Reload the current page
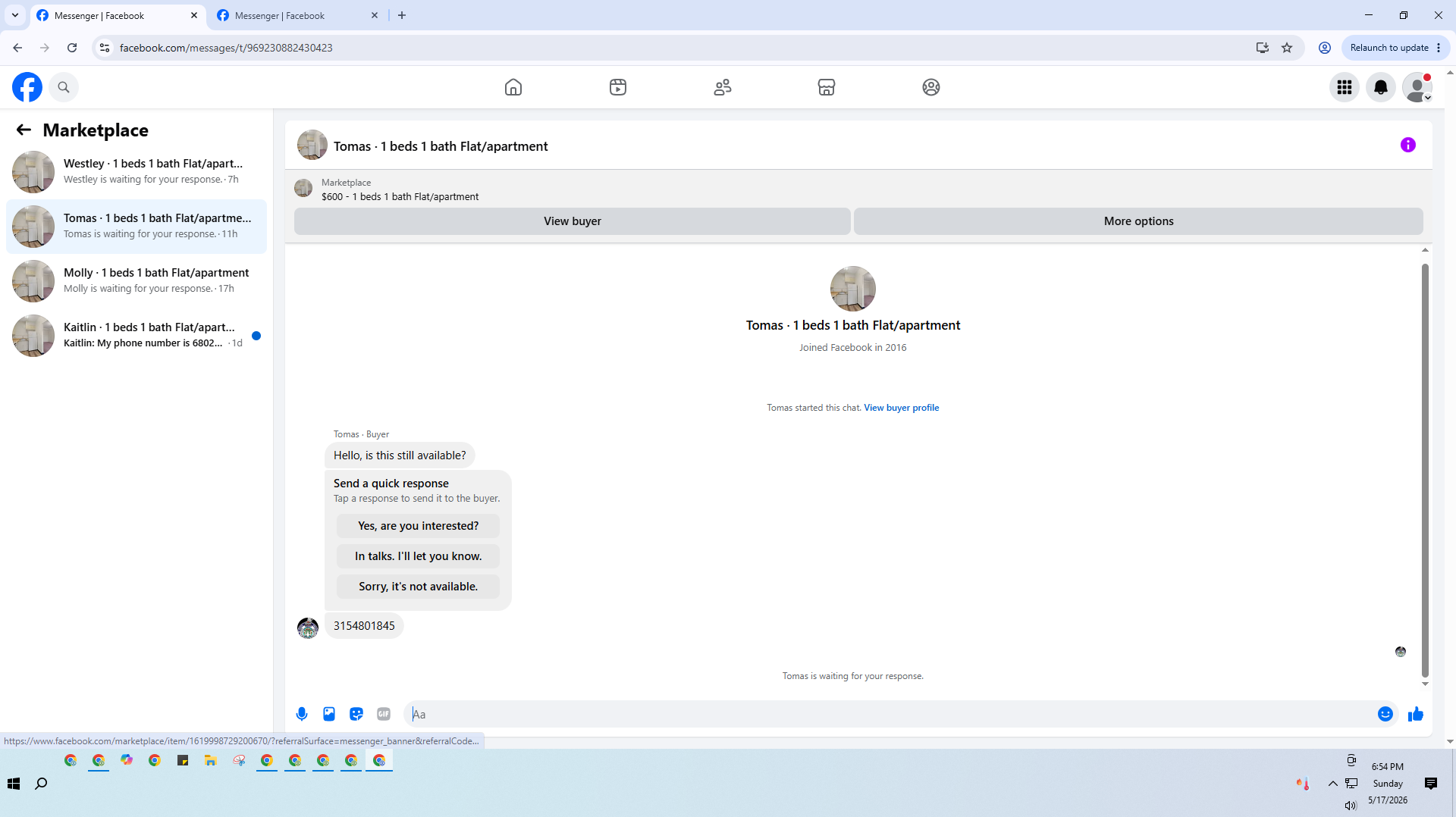The width and height of the screenshot is (1456, 817). pos(72,48)
